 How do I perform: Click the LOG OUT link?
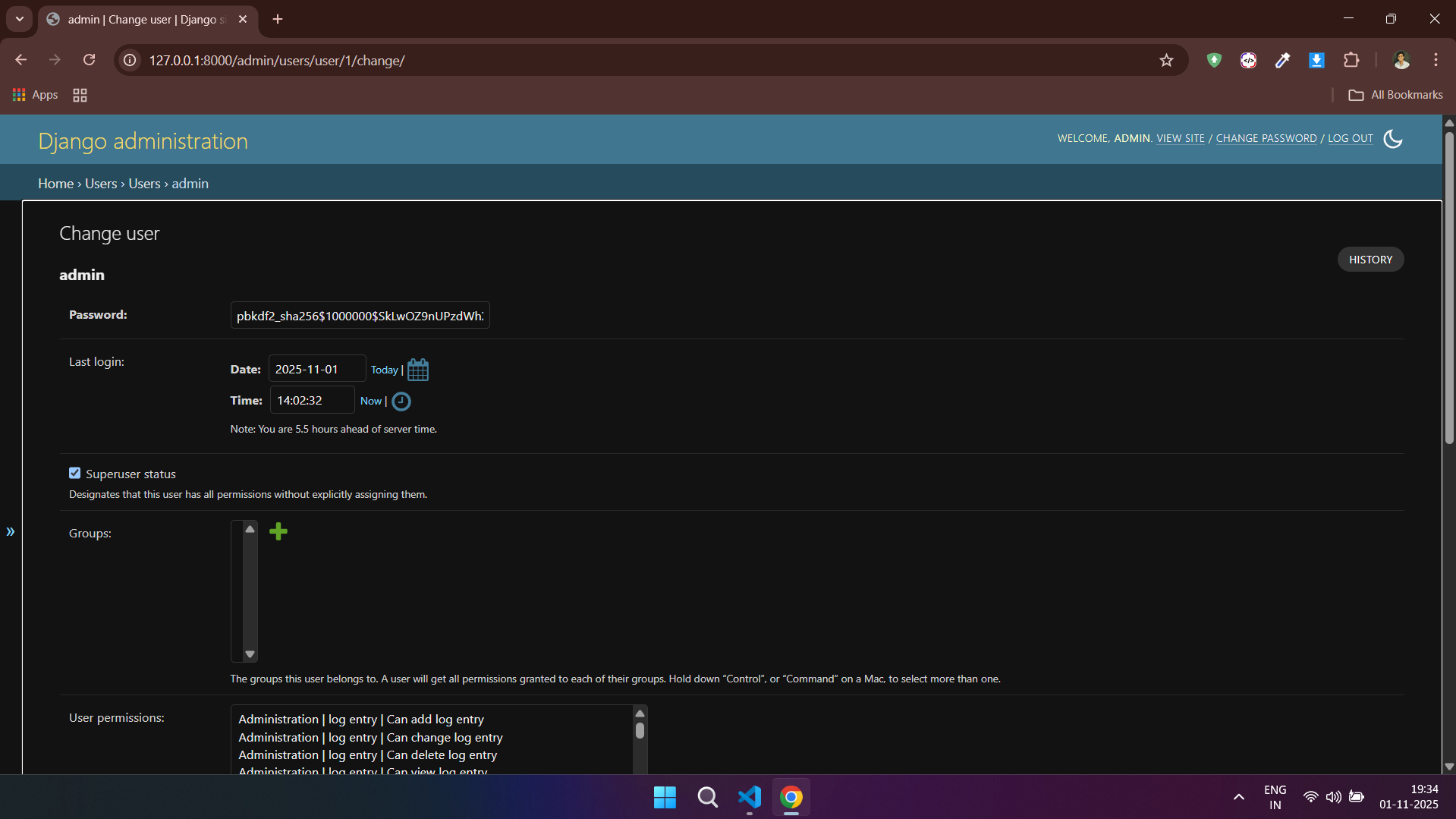tap(1351, 138)
